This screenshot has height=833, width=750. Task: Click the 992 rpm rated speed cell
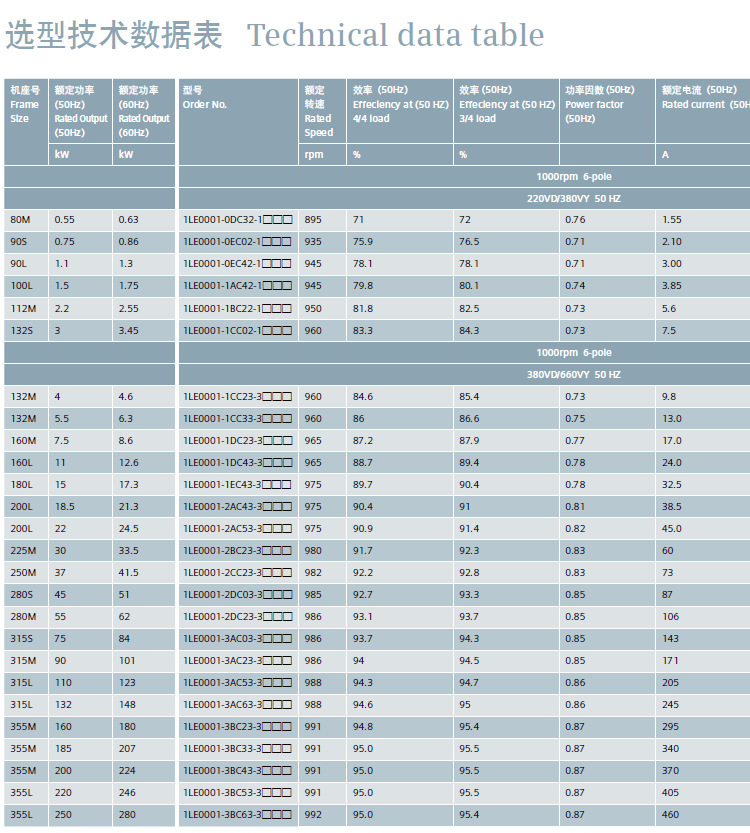click(x=322, y=814)
